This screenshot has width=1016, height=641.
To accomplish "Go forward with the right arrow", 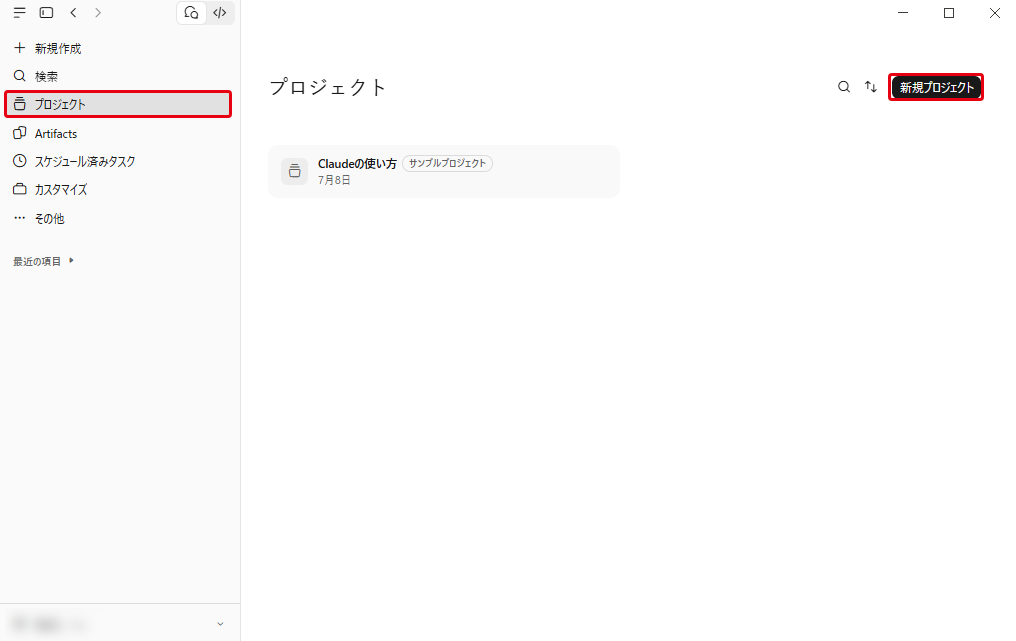I will click(98, 12).
